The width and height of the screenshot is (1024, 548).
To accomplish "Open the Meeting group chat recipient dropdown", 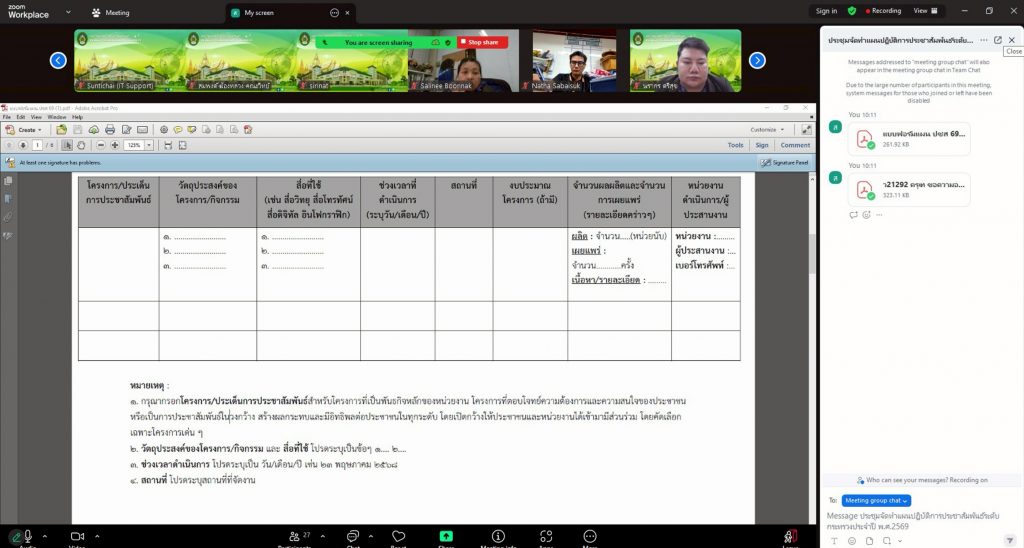I will tap(876, 500).
